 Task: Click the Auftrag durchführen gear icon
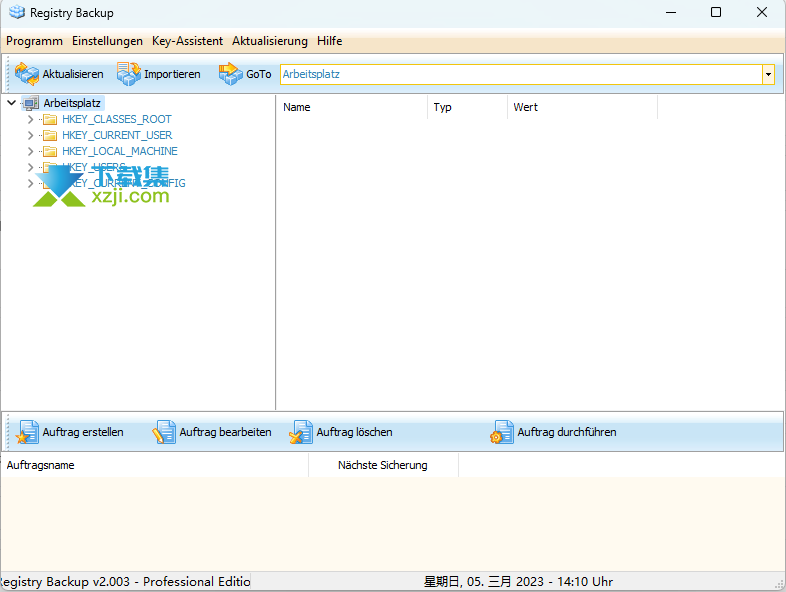click(502, 432)
